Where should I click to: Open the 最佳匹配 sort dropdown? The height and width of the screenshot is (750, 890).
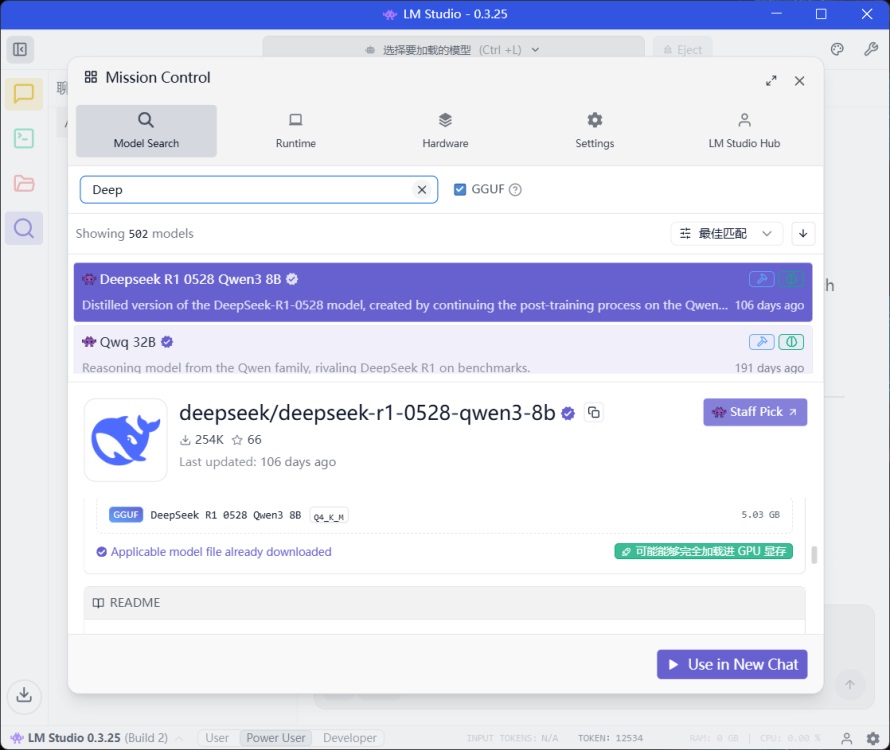(x=726, y=233)
